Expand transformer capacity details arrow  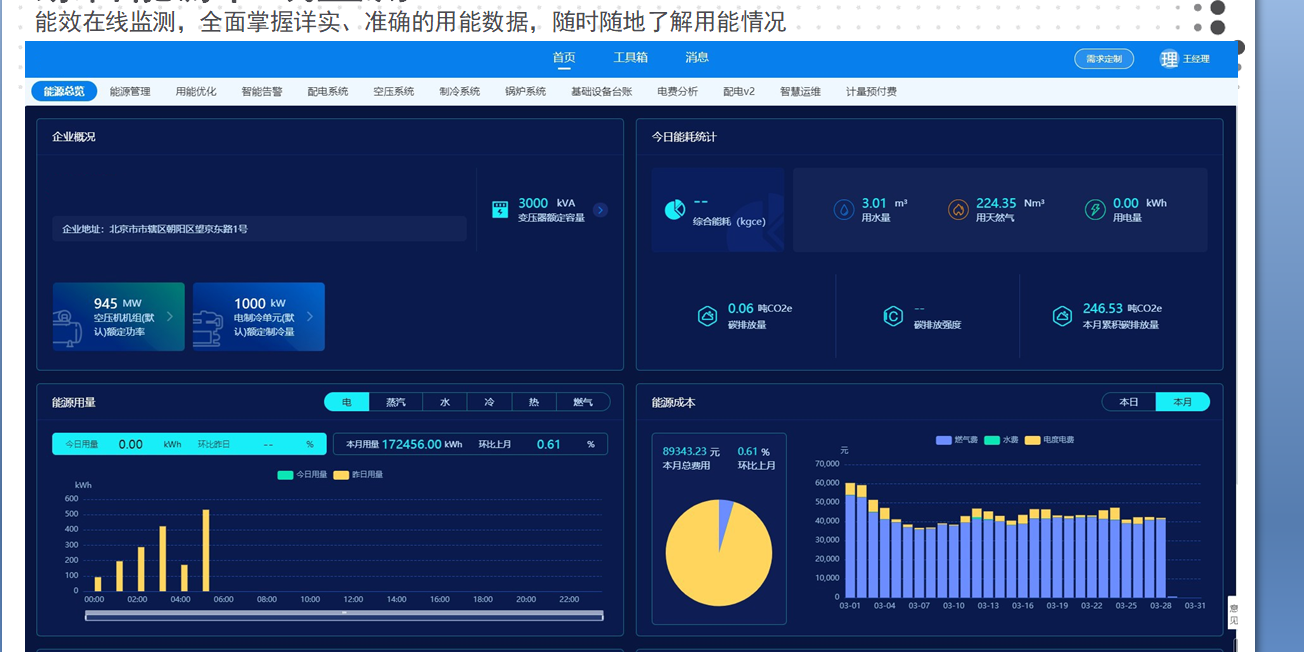pyautogui.click(x=600, y=210)
